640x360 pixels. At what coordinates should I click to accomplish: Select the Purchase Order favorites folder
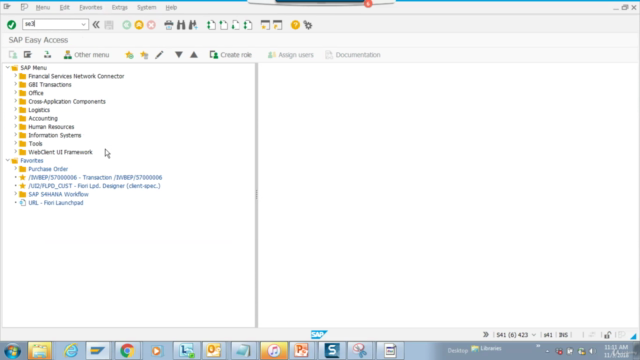pos(48,169)
